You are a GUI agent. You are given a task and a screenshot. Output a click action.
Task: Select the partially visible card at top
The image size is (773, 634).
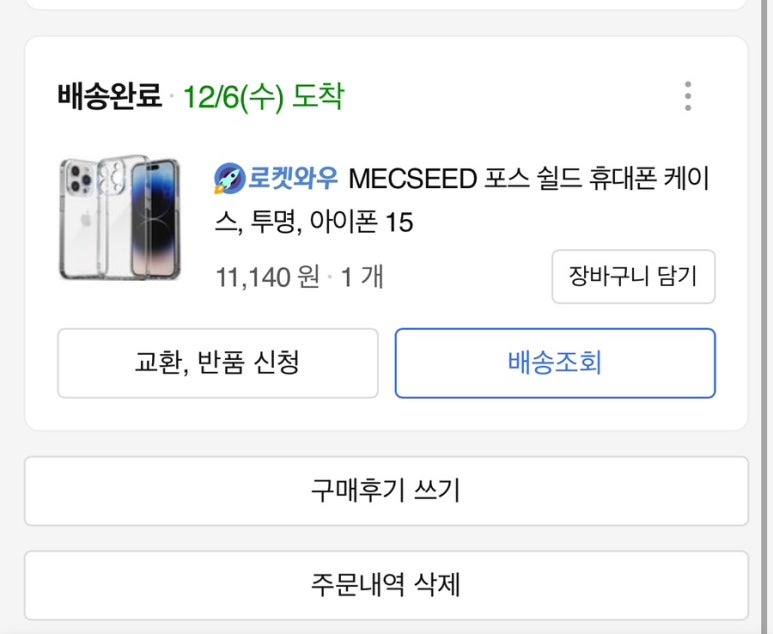pyautogui.click(x=386, y=4)
